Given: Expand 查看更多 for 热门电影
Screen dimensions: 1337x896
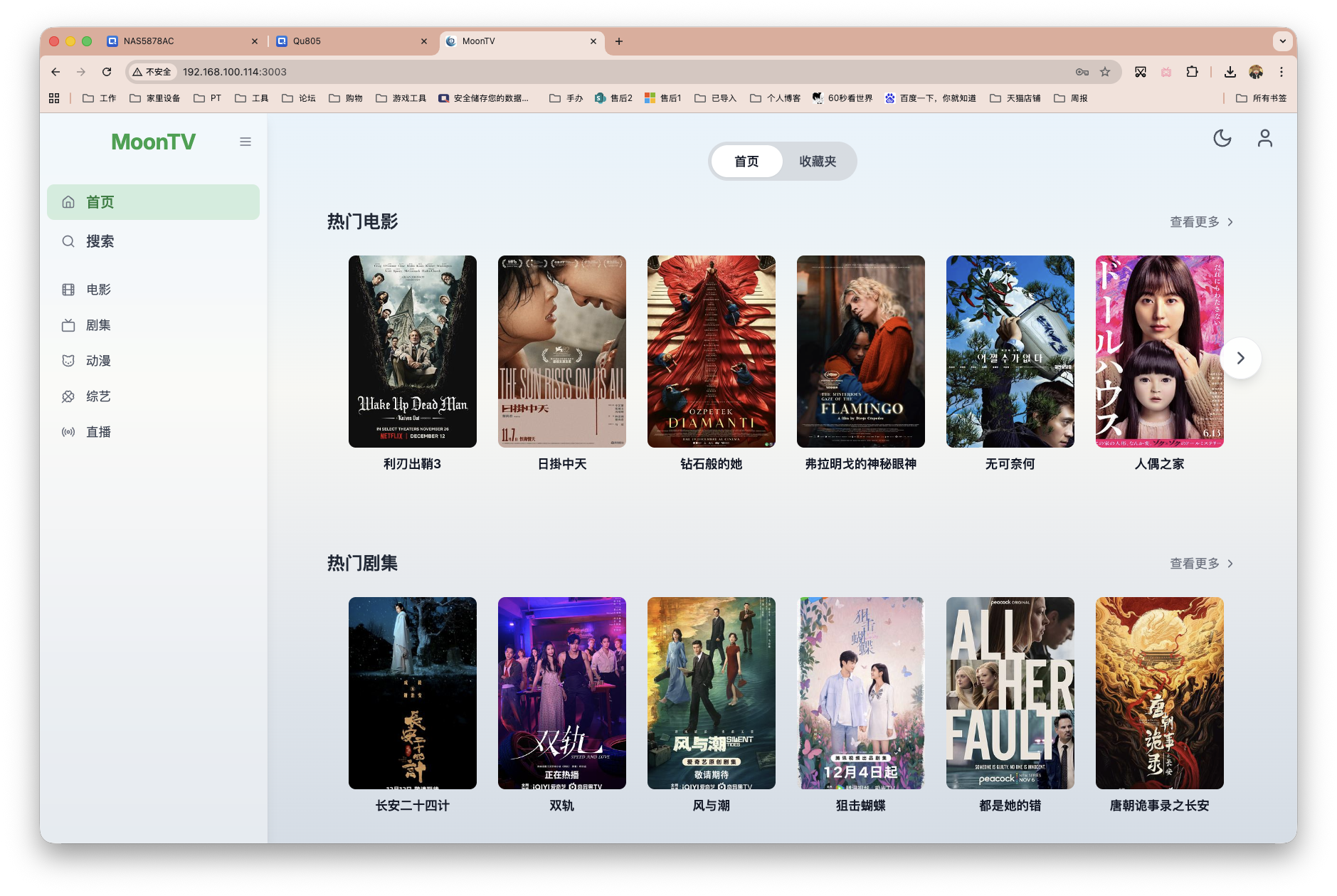Looking at the screenshot, I should (x=1201, y=222).
